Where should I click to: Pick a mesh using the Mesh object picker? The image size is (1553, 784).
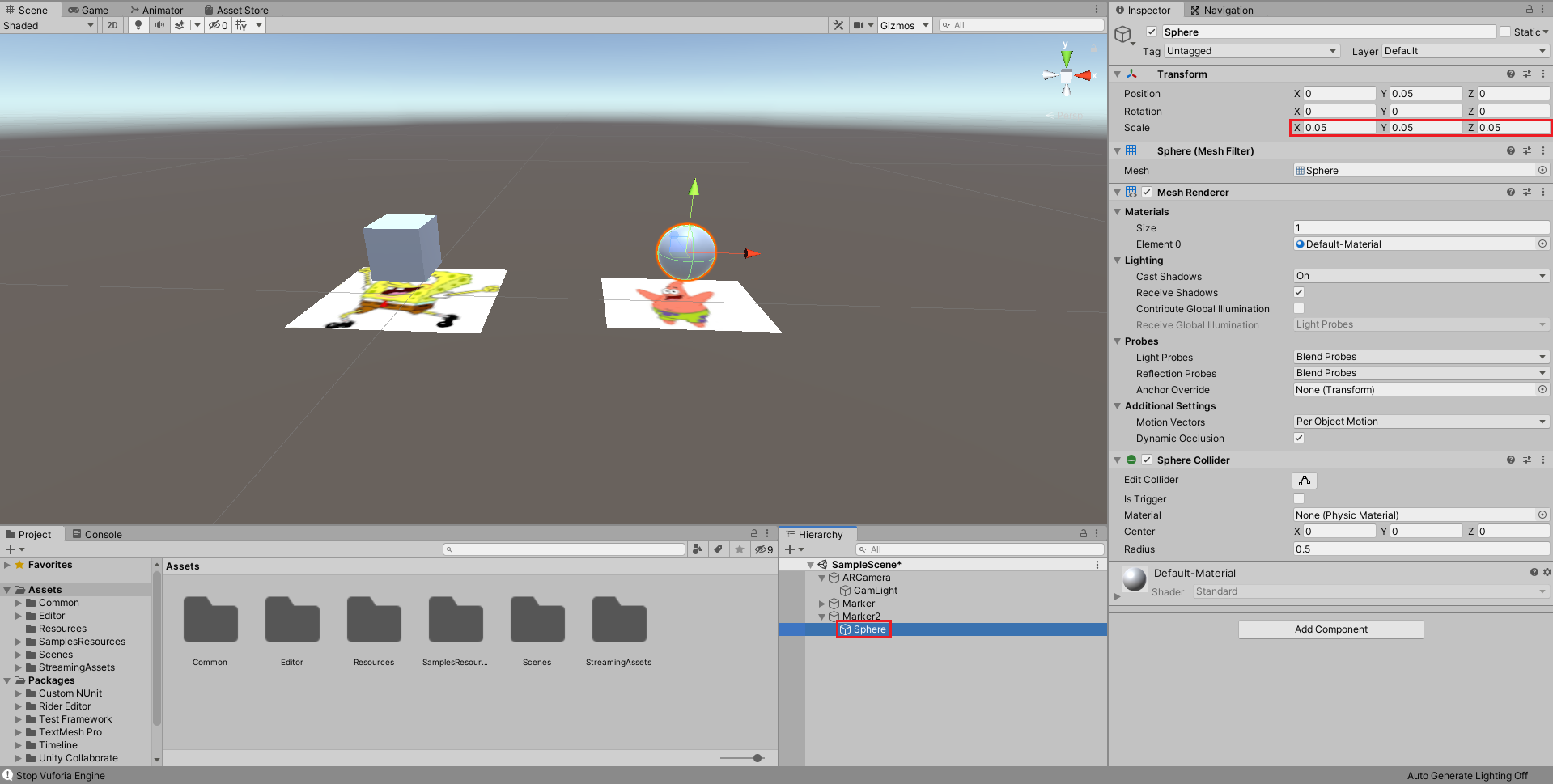pos(1542,170)
